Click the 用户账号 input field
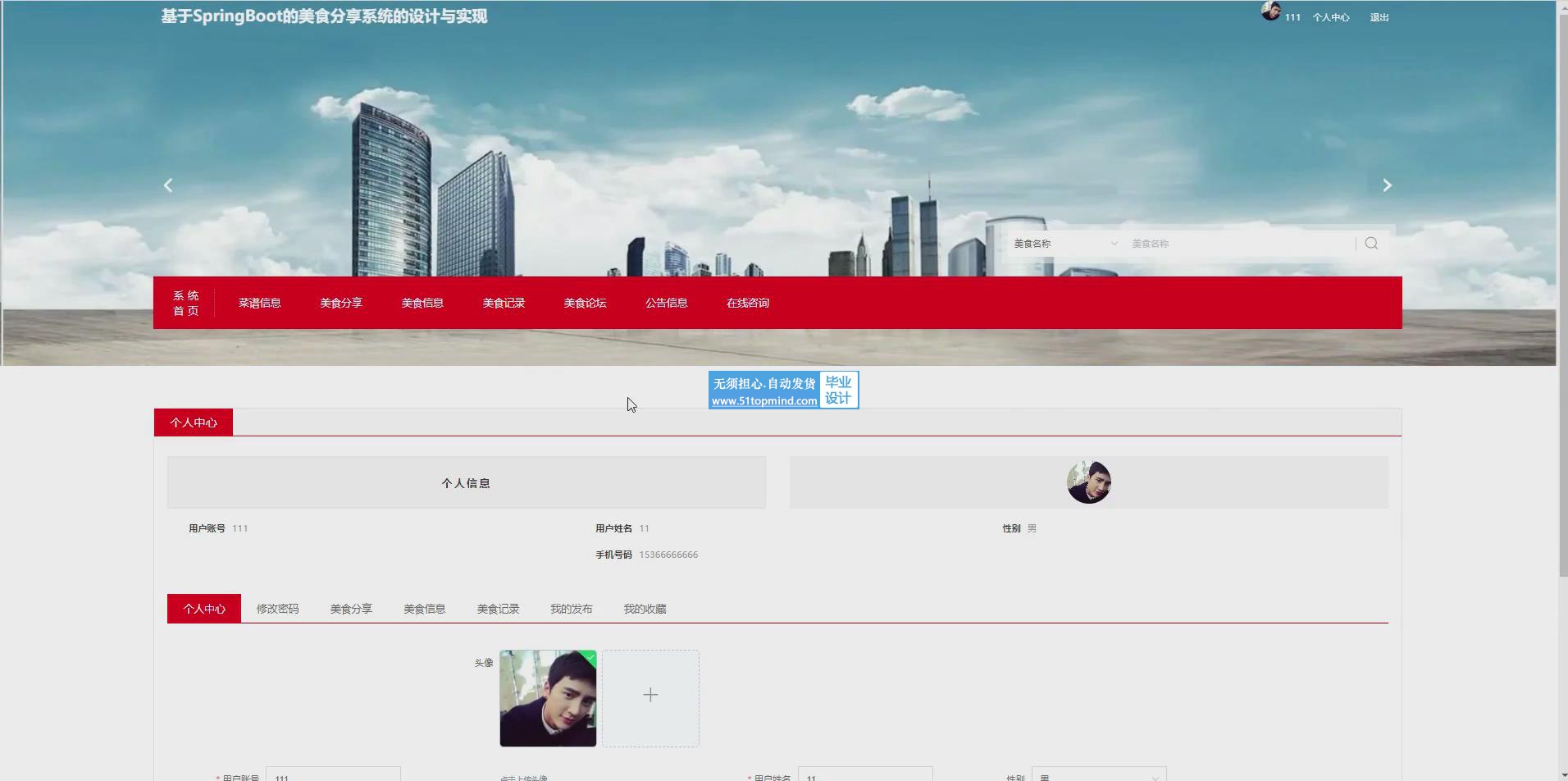1568x781 pixels. click(x=333, y=775)
